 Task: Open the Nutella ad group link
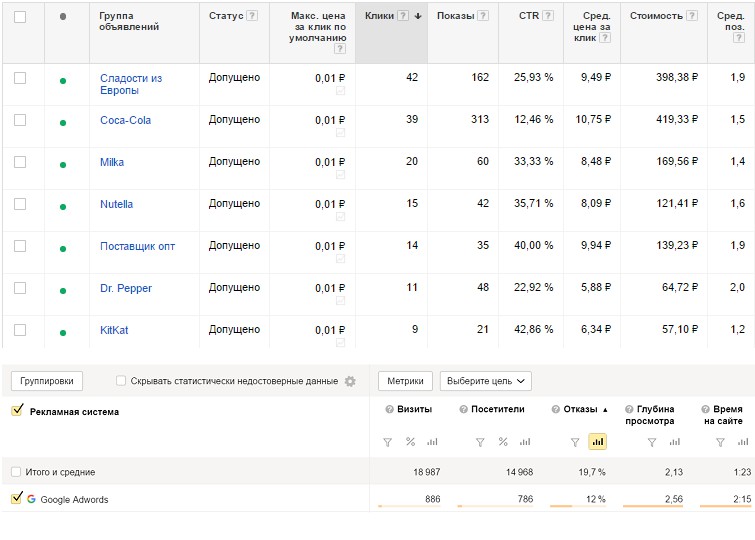116,204
